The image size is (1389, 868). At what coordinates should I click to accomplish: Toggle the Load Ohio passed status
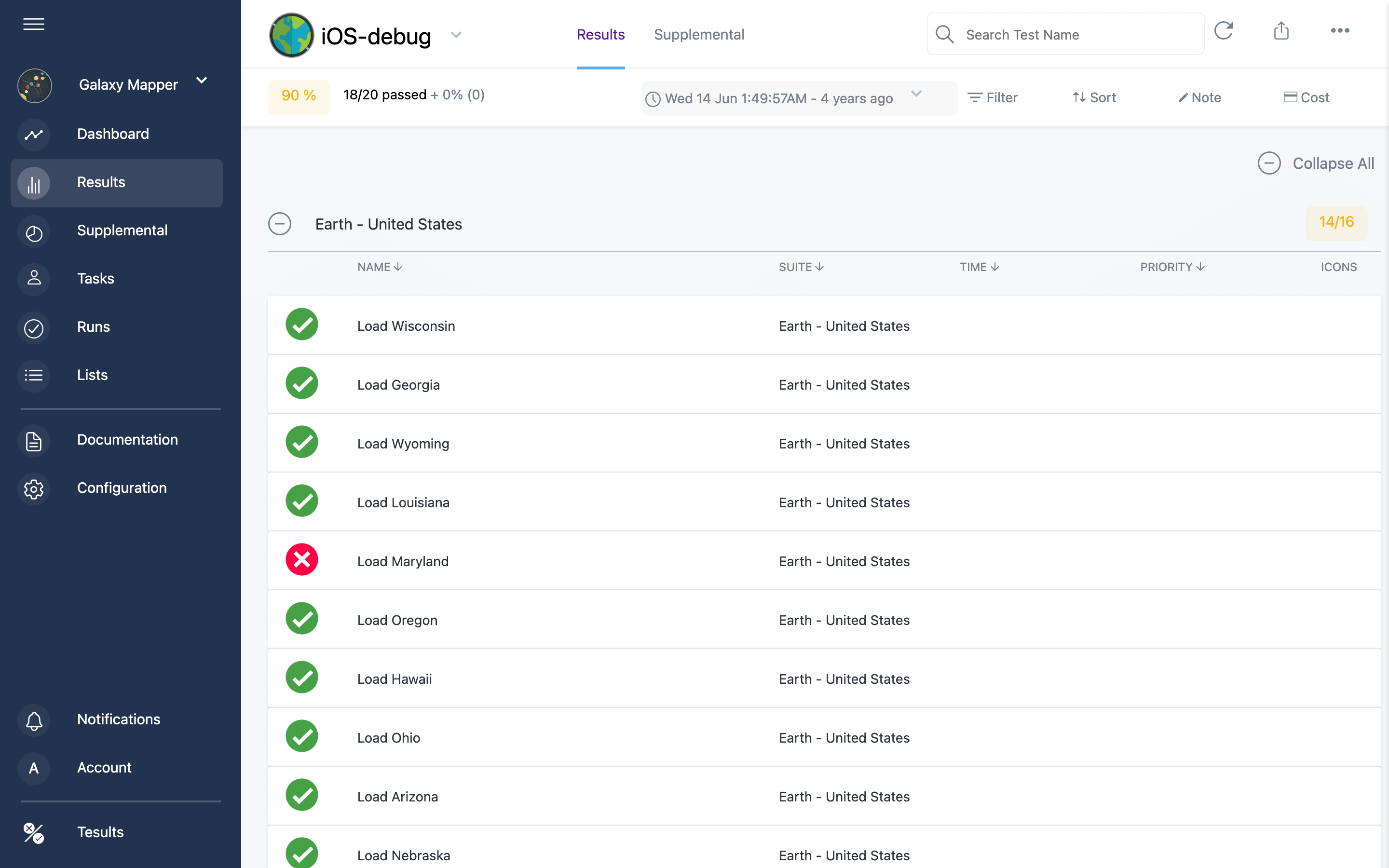point(302,737)
